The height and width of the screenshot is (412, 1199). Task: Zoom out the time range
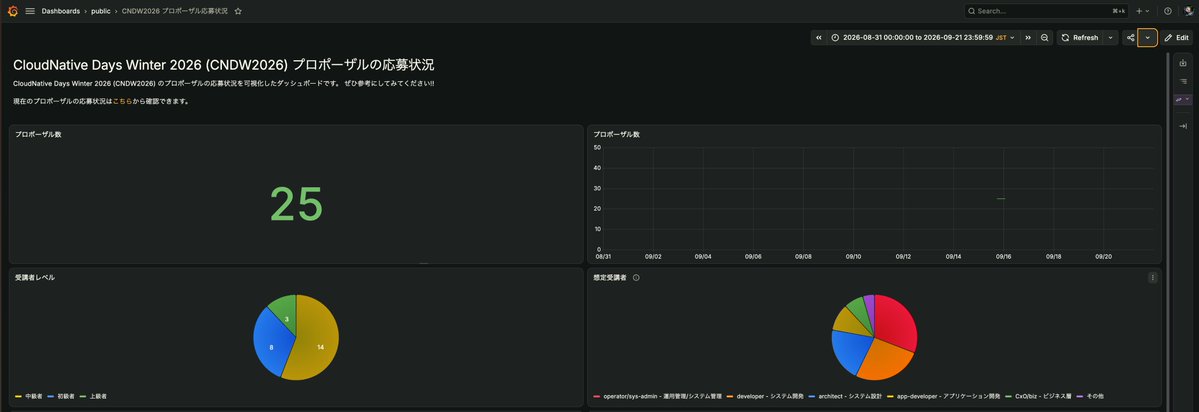click(1045, 37)
